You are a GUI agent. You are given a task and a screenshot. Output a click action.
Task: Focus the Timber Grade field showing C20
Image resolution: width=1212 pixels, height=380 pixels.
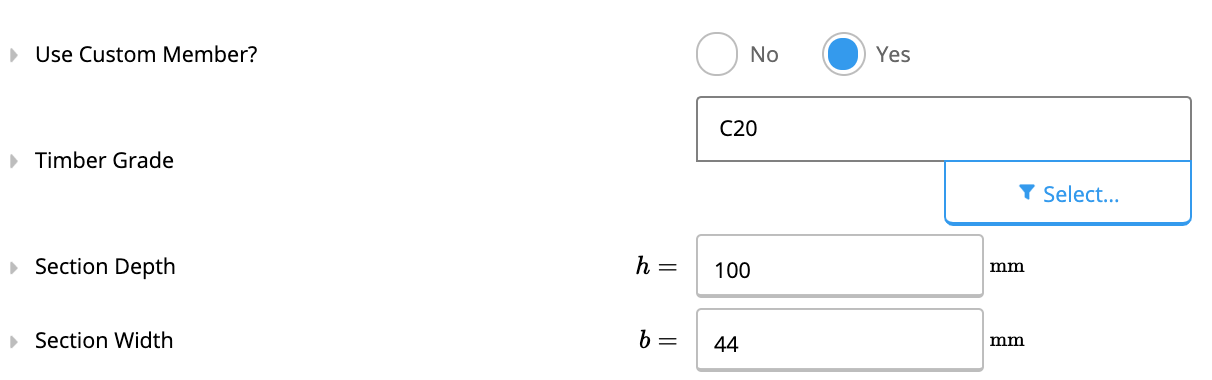[x=943, y=129]
